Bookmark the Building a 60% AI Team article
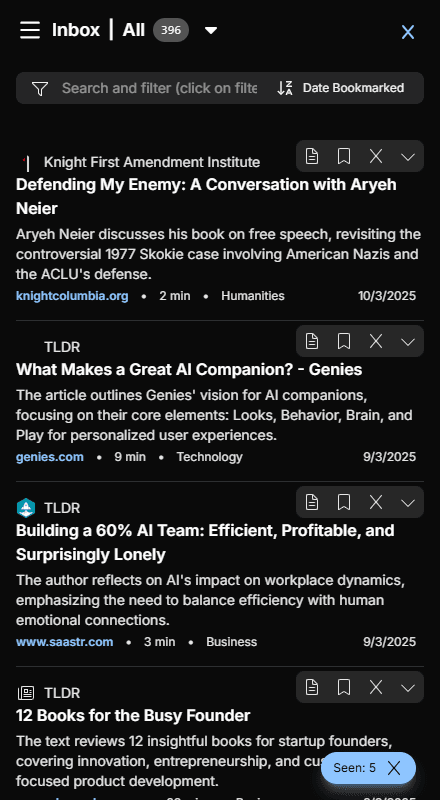Screen dimensions: 440x800 point(344,503)
